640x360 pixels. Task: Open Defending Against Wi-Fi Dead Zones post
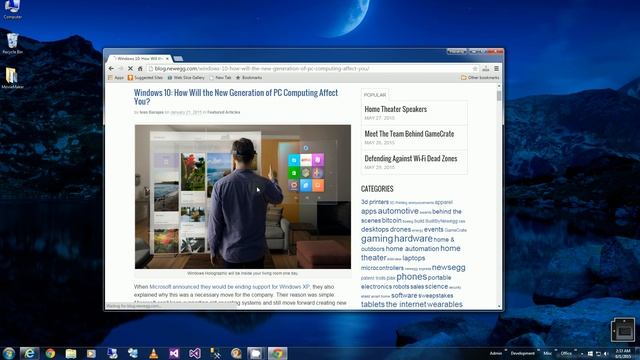coord(411,158)
